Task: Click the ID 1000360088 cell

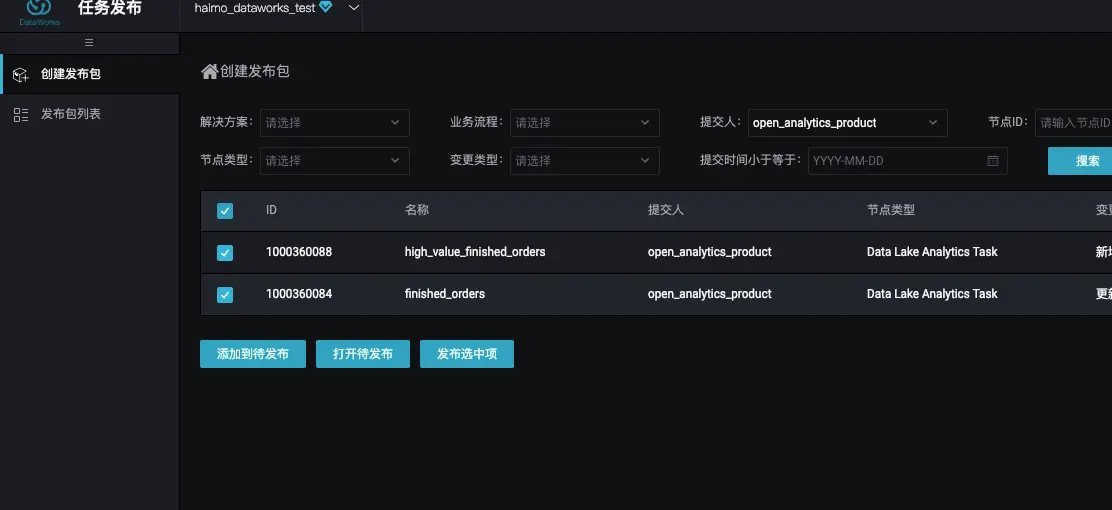Action: (x=299, y=252)
